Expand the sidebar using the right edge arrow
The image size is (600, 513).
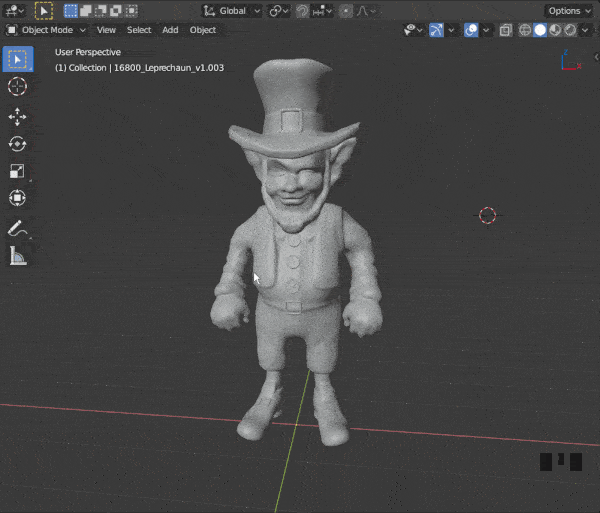[596, 57]
